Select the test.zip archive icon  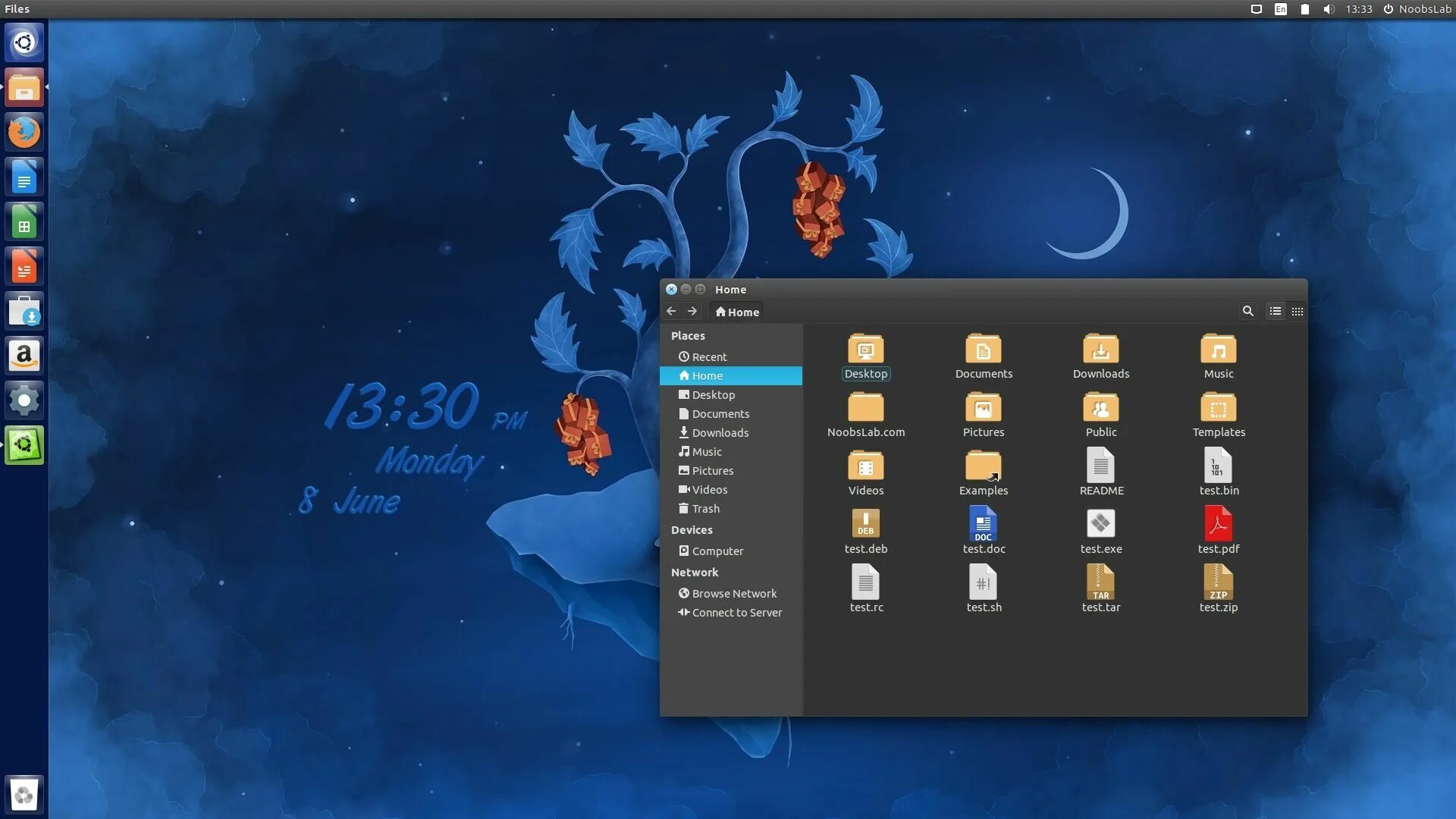pyautogui.click(x=1218, y=582)
